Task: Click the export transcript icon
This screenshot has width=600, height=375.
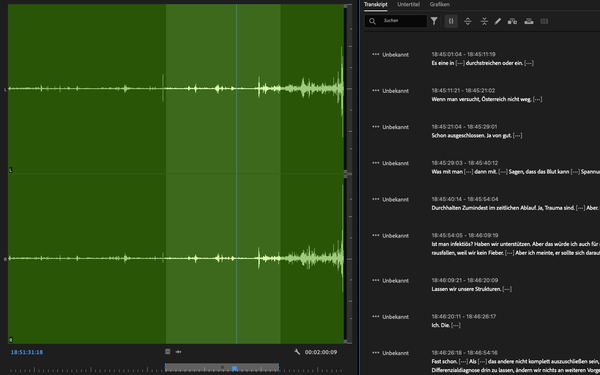Action: point(529,21)
